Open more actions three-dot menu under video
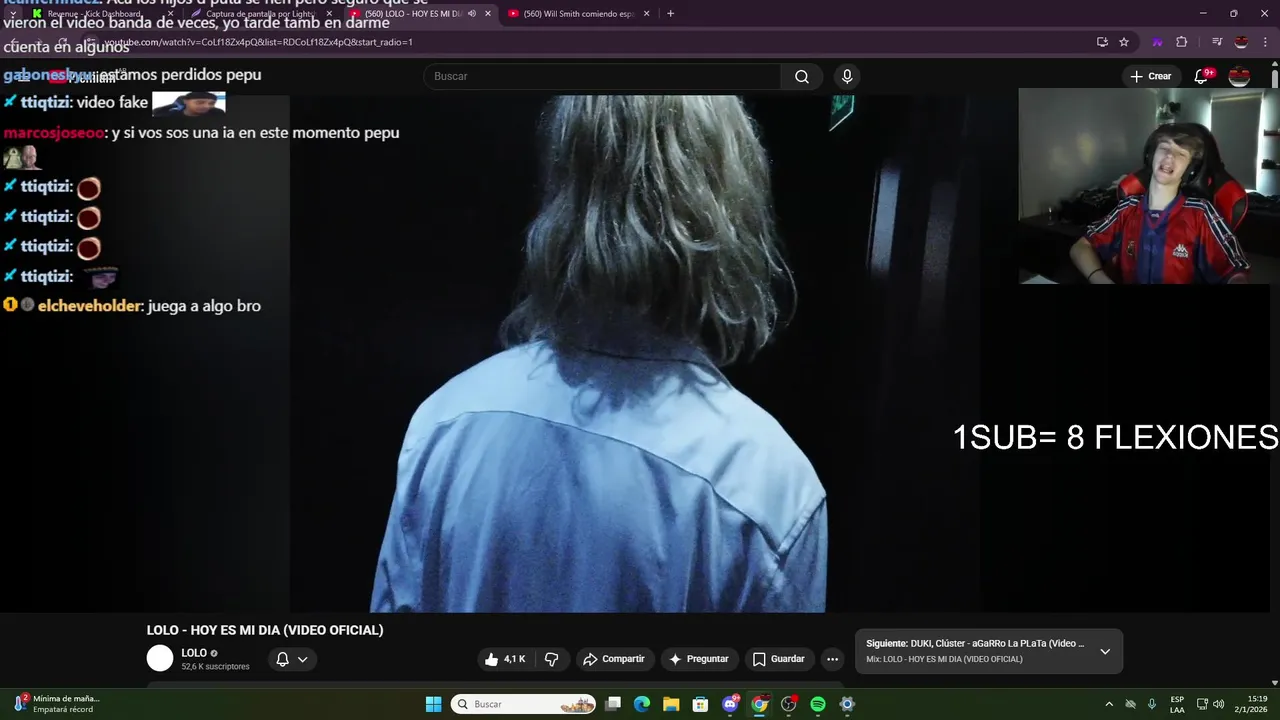 [832, 659]
